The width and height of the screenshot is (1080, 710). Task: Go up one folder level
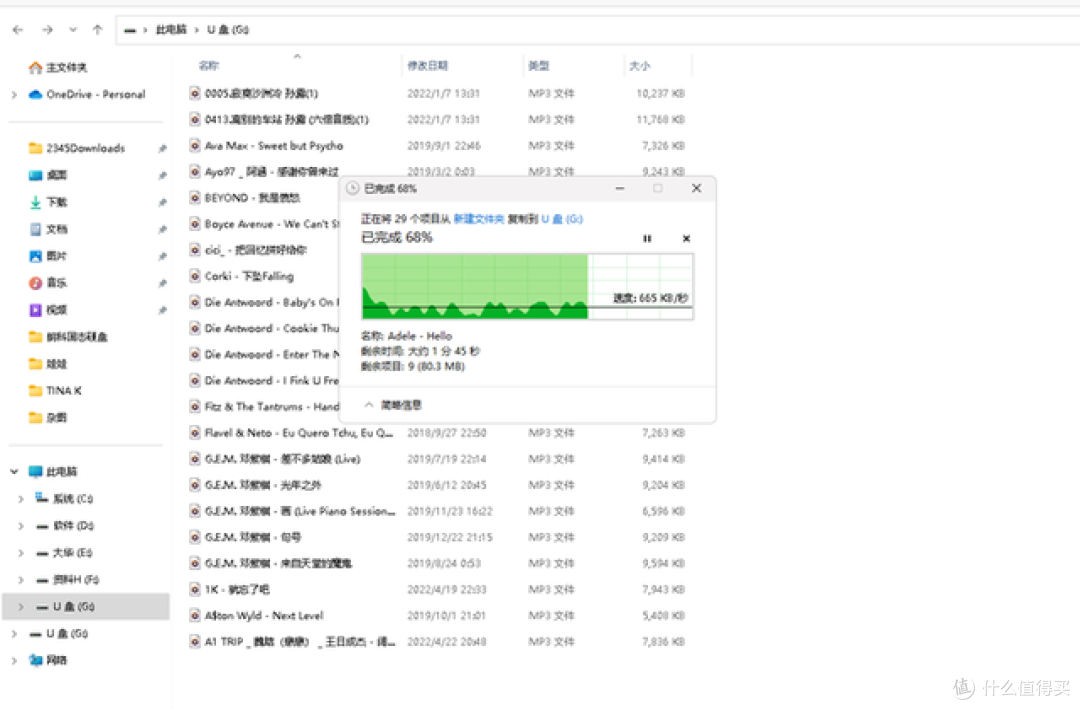pos(97,30)
